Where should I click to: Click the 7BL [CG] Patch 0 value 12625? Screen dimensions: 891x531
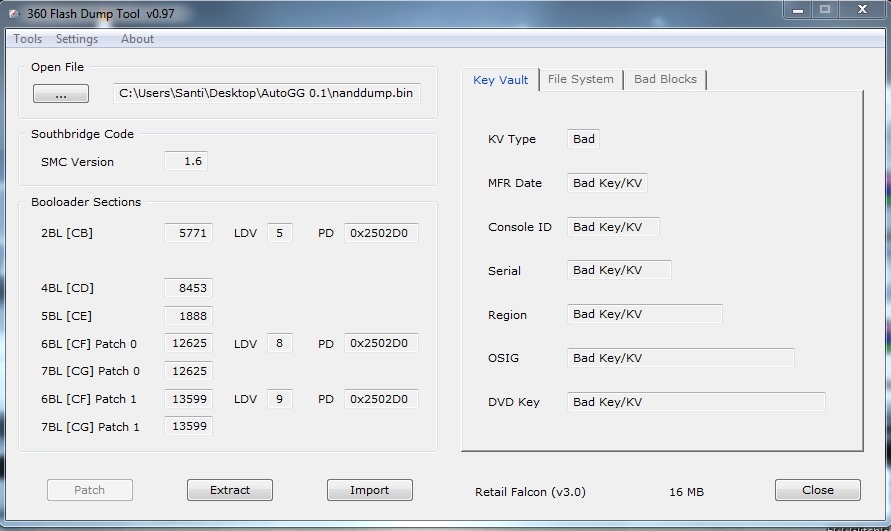(x=189, y=371)
